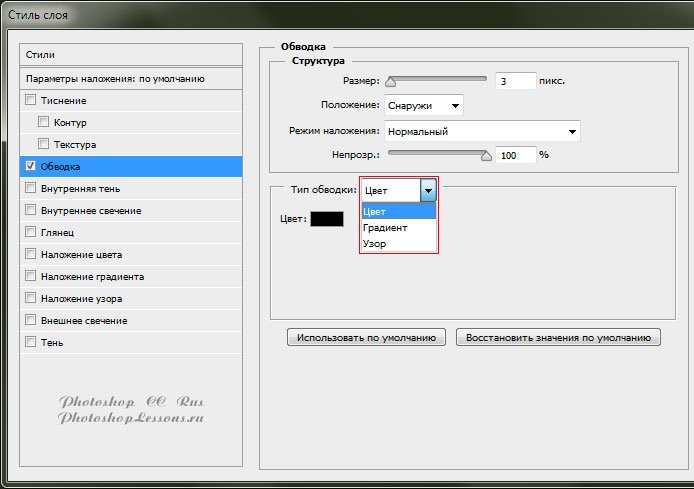Turn on the Глянец checkbox
The height and width of the screenshot is (489, 694).
pos(31,232)
